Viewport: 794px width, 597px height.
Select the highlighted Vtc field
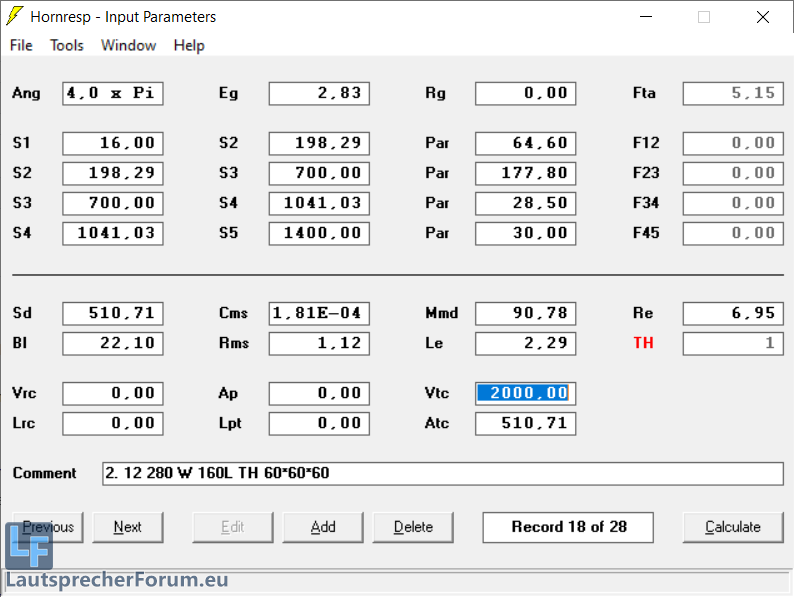coord(525,393)
